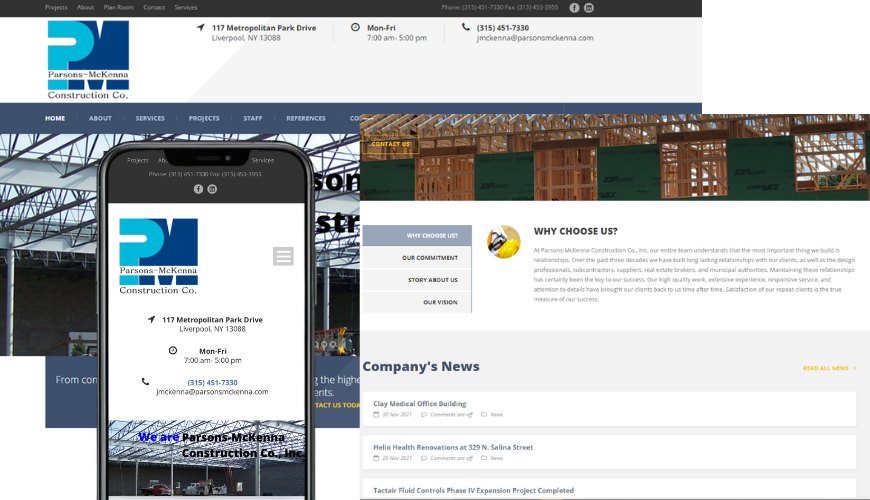
Task: Open the Clay Medical Office Building article
Action: point(419,404)
